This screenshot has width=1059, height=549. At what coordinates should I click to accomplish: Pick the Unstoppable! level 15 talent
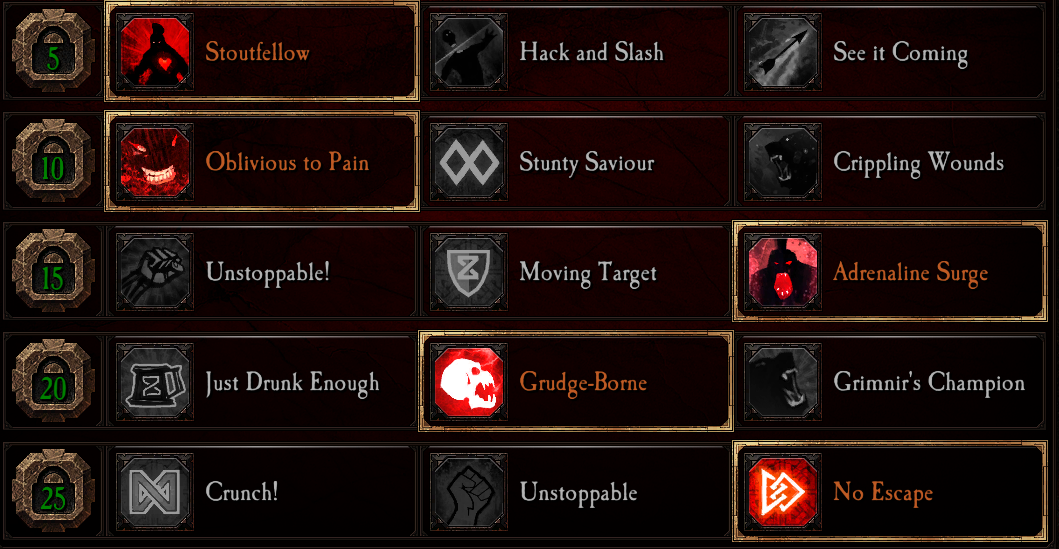262,271
